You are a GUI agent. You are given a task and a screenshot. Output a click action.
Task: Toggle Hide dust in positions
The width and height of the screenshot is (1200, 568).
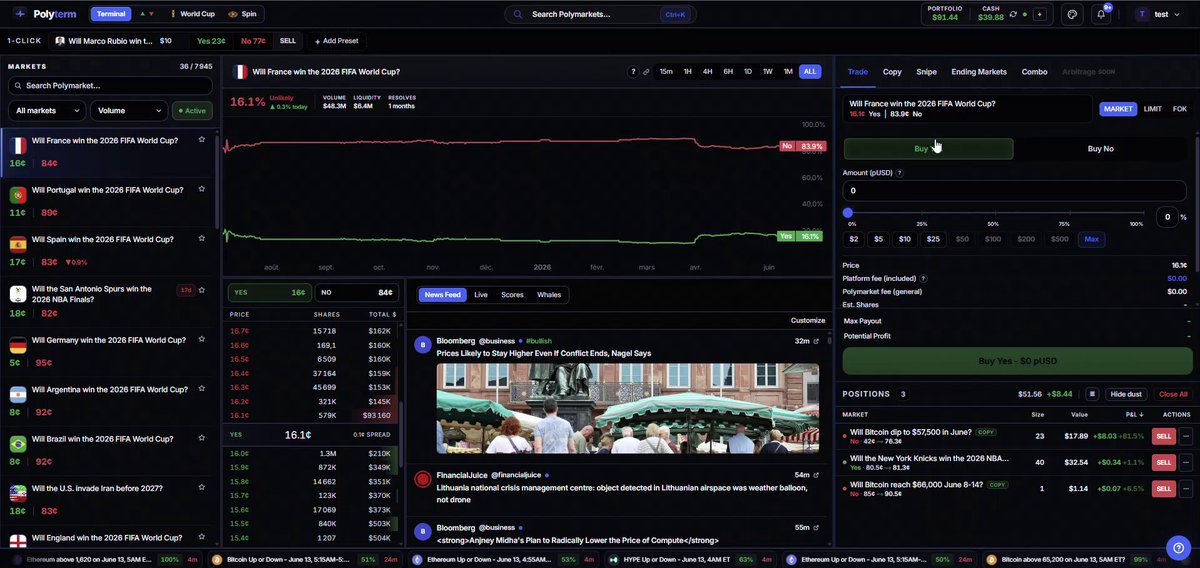(1126, 394)
